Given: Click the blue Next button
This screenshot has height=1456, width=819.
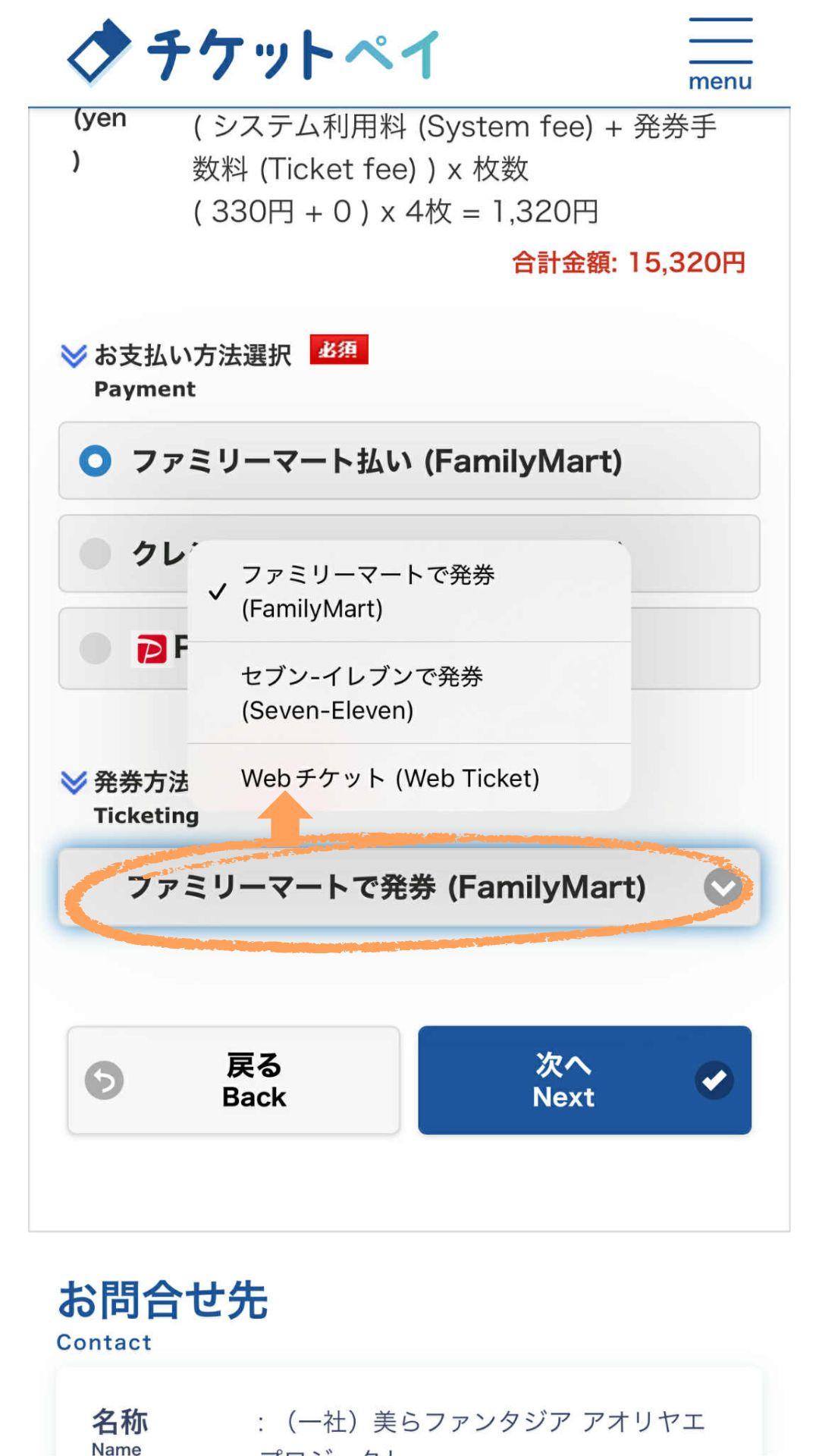Looking at the screenshot, I should point(585,1081).
